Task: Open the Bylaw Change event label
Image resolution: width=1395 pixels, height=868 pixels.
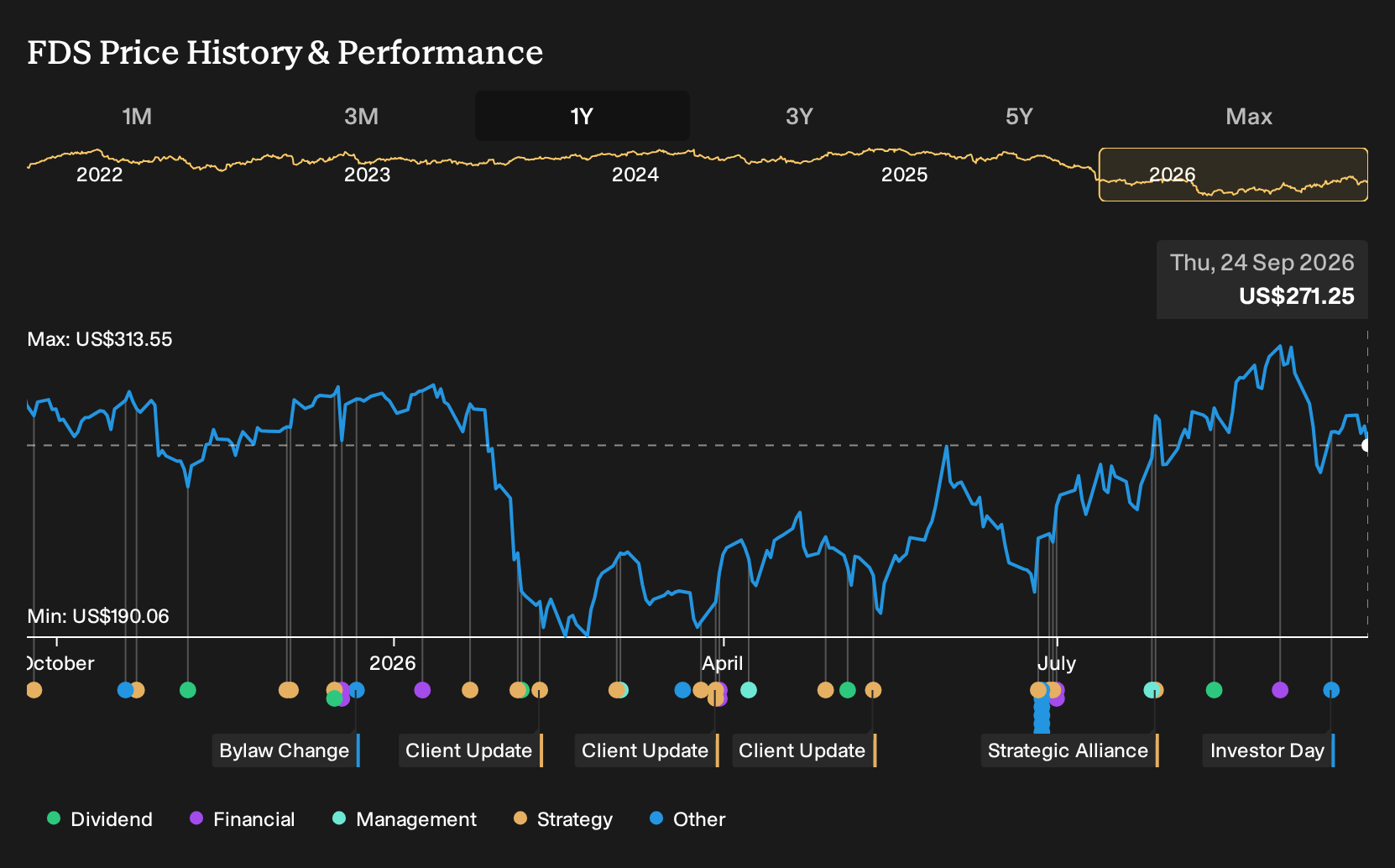Action: click(x=285, y=750)
